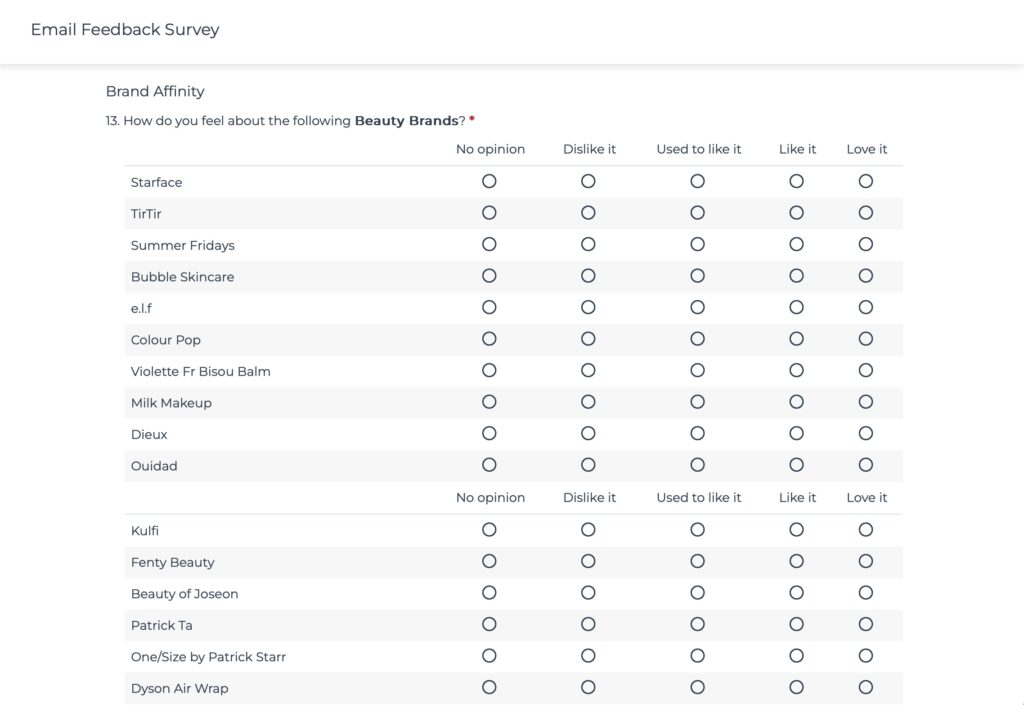The width and height of the screenshot is (1024, 705).
Task: Select "Love it" for Starface
Action: (x=865, y=181)
